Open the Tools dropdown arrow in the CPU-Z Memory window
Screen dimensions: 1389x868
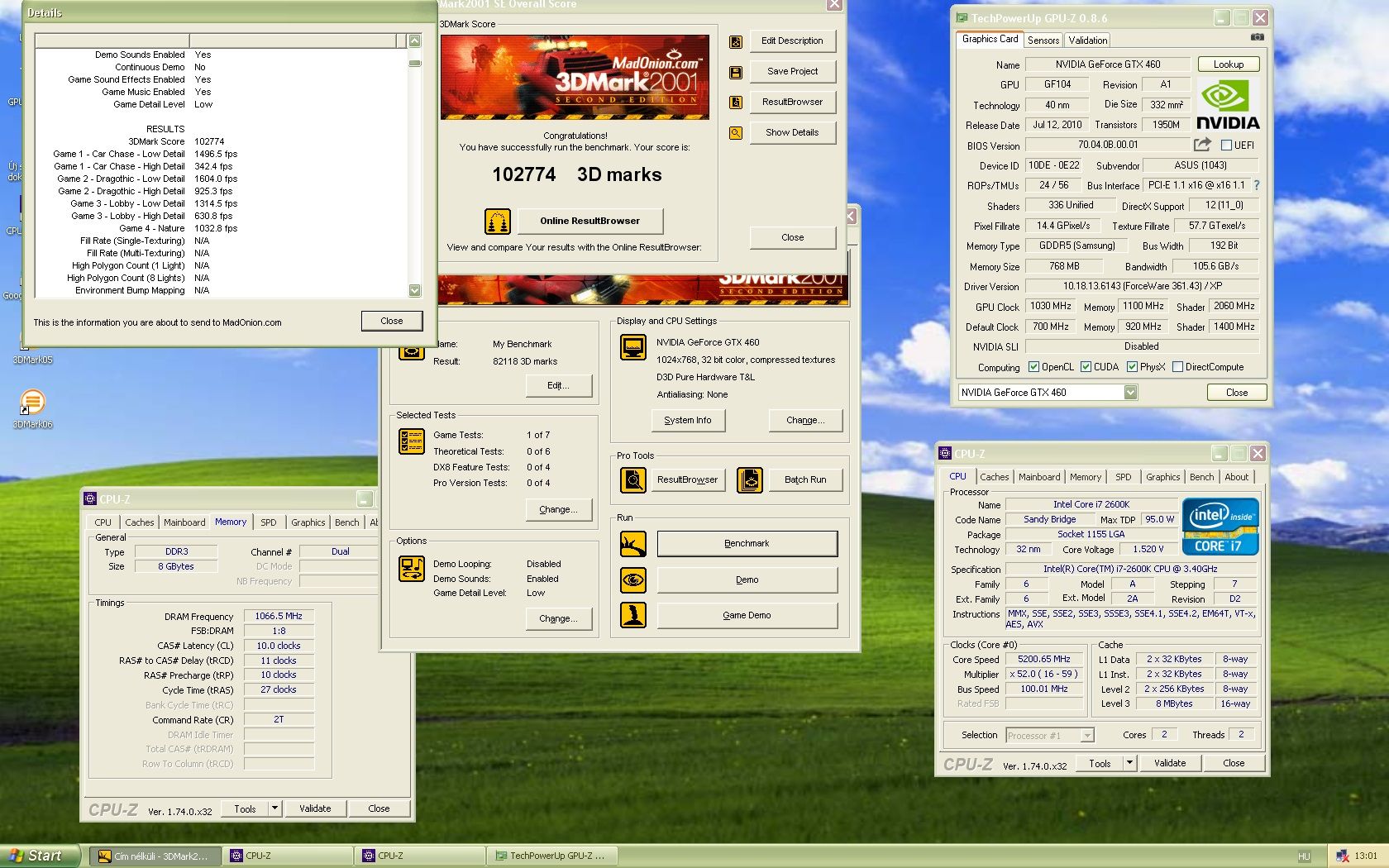pyautogui.click(x=274, y=808)
